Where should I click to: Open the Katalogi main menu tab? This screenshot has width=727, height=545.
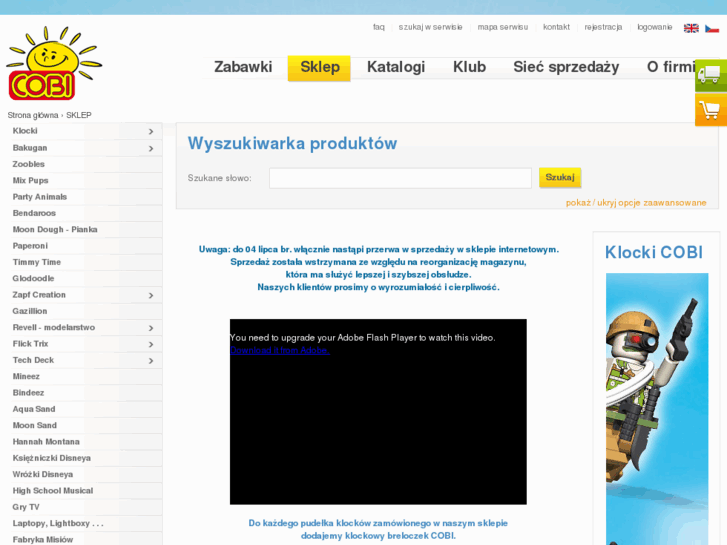click(x=396, y=67)
